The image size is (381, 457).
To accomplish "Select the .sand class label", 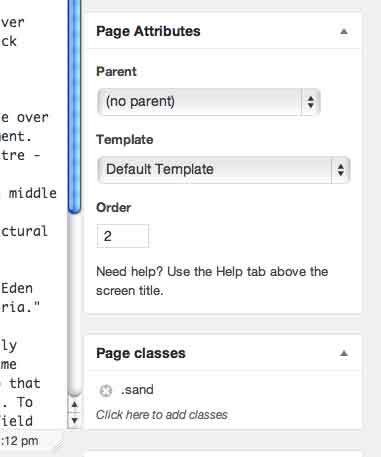I will coord(137,390).
